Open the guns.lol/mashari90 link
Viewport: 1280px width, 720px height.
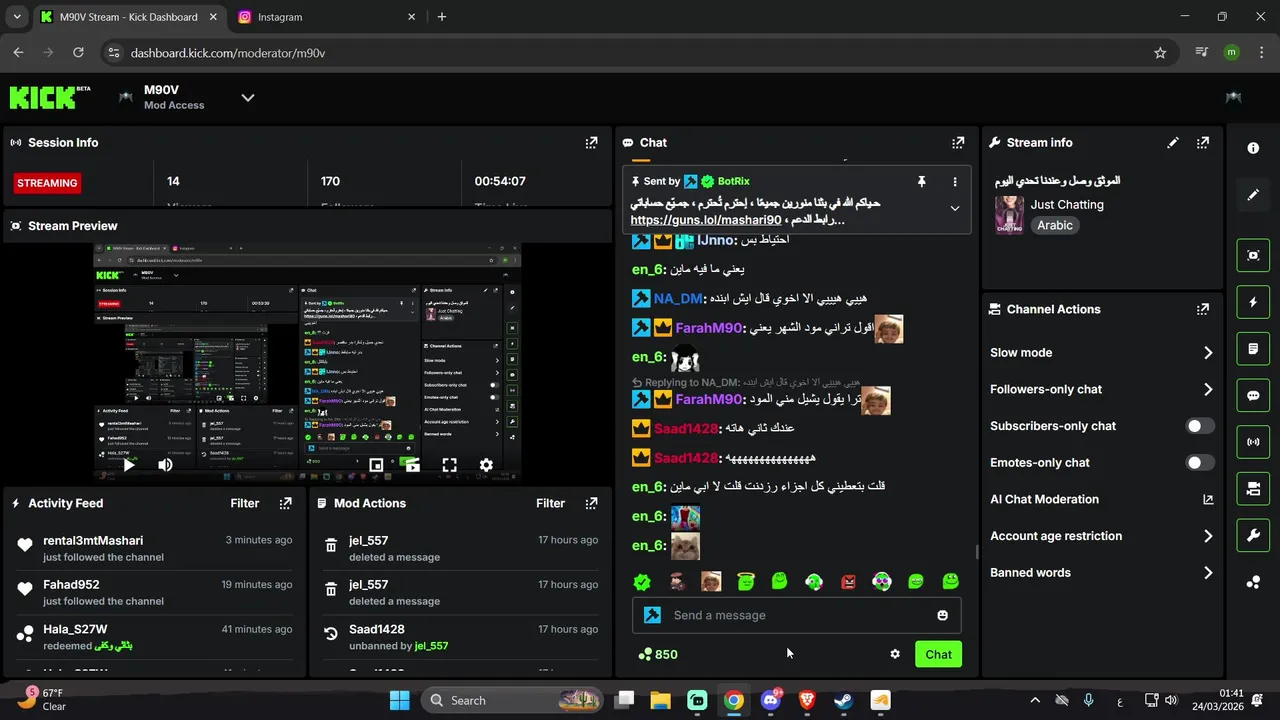[x=706, y=220]
